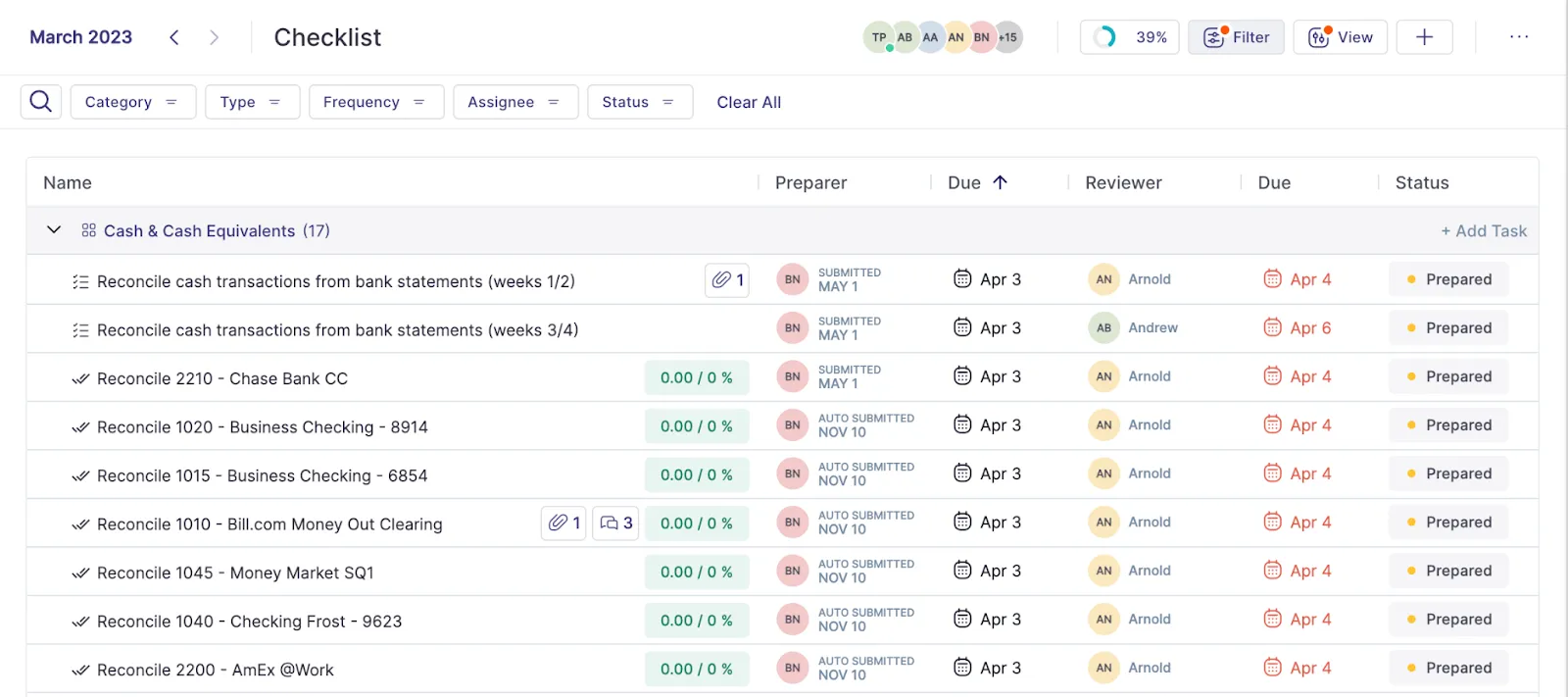The height and width of the screenshot is (697, 1568).
Task: Click the March 2023 period label
Action: [80, 37]
